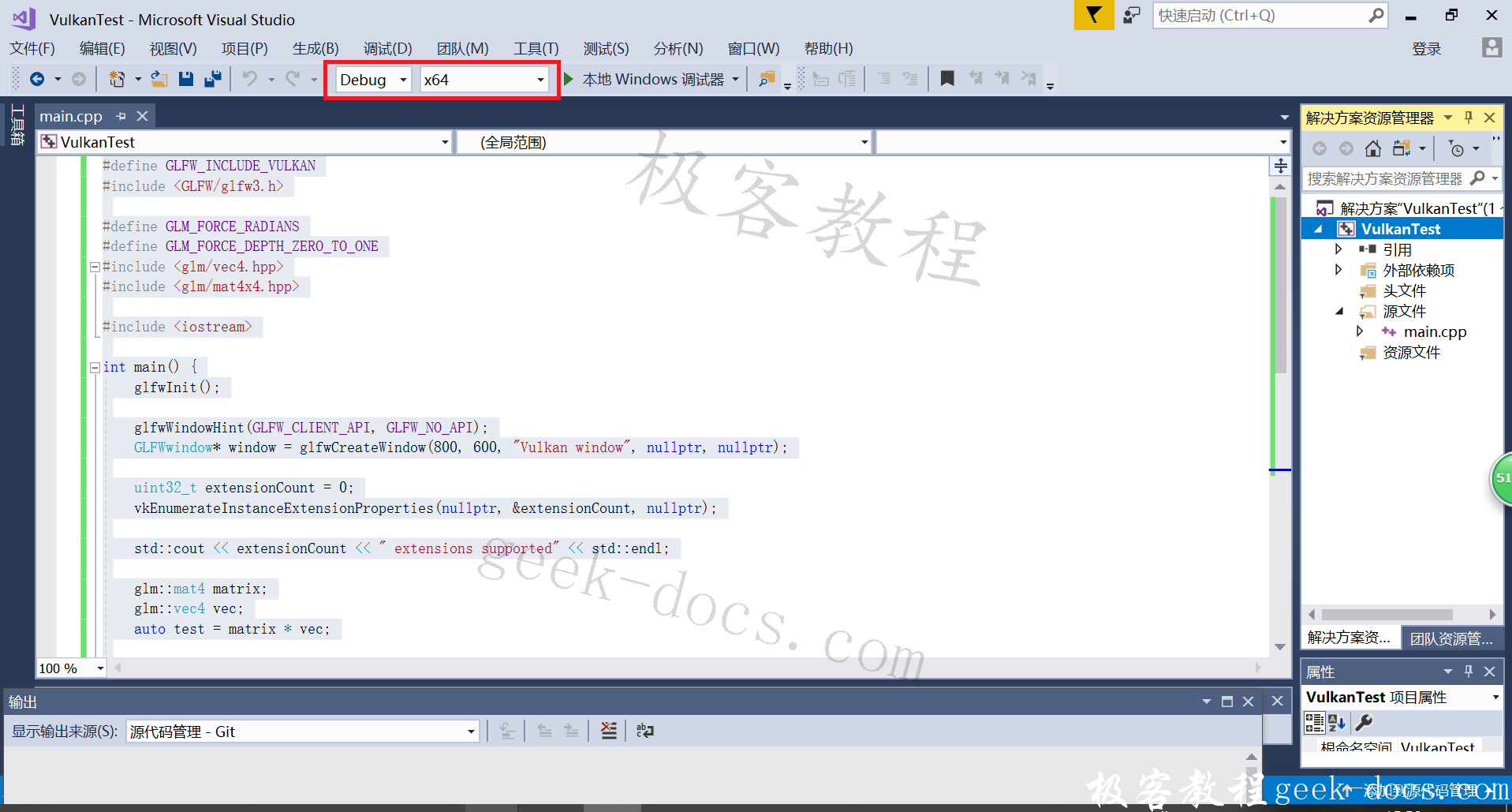
Task: Select the 资源文件 resource files folder
Action: (1411, 352)
